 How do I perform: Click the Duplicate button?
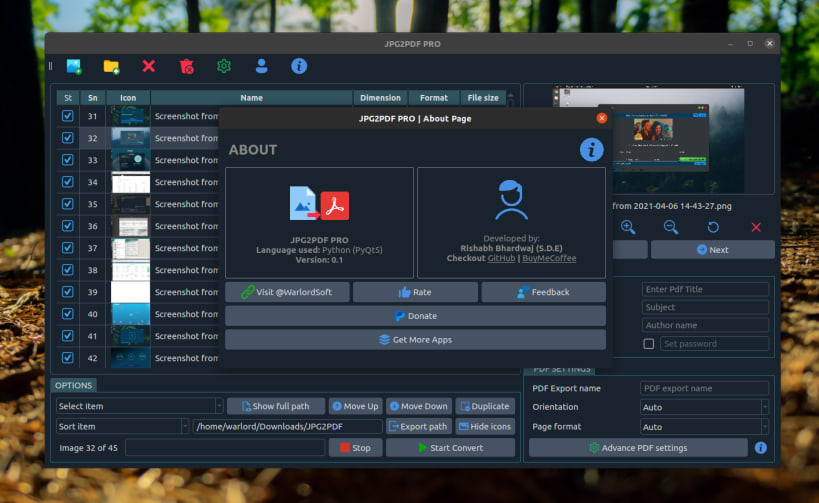coord(485,406)
